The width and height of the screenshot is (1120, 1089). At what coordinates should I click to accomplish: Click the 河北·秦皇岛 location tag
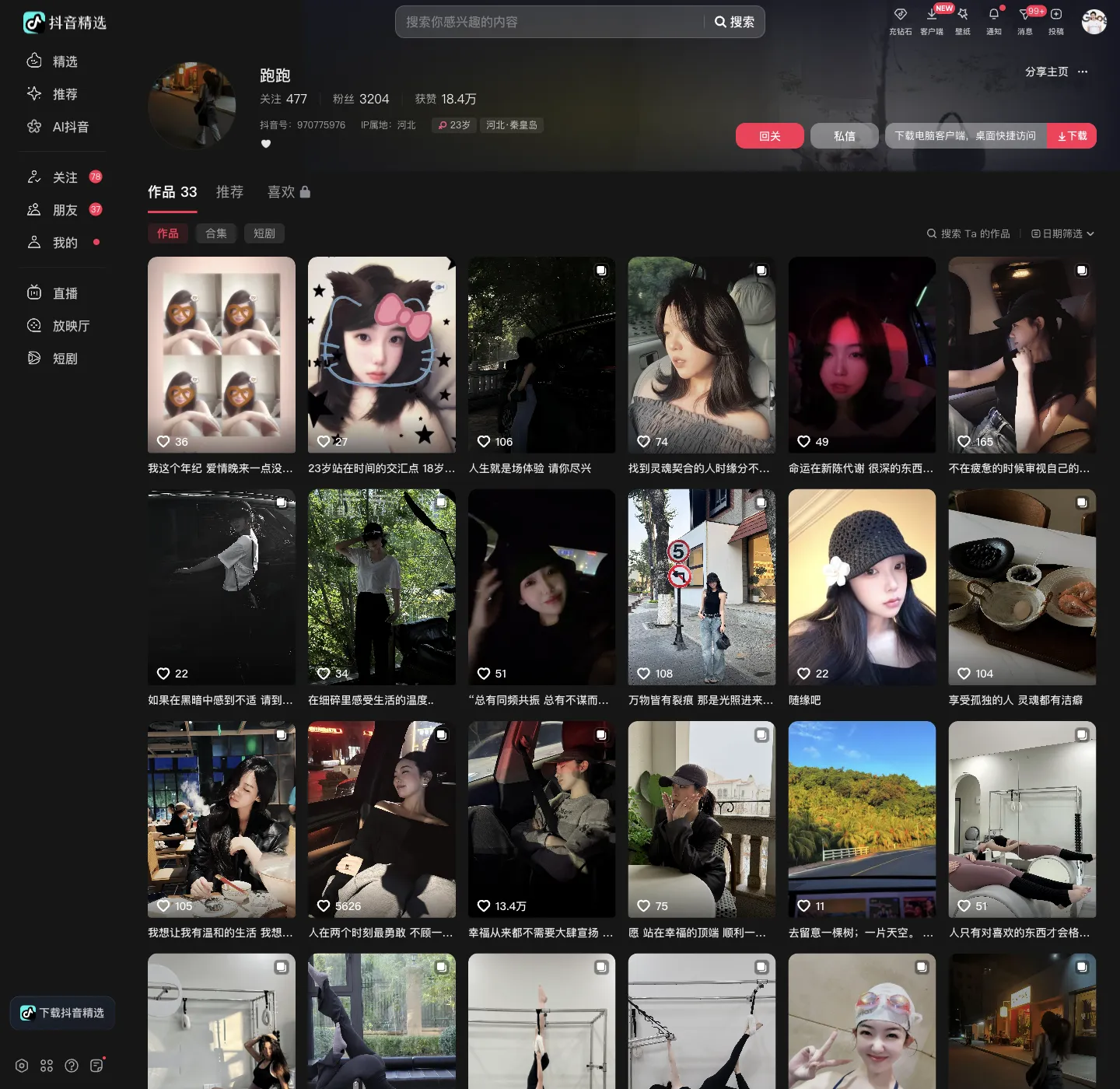pos(512,125)
